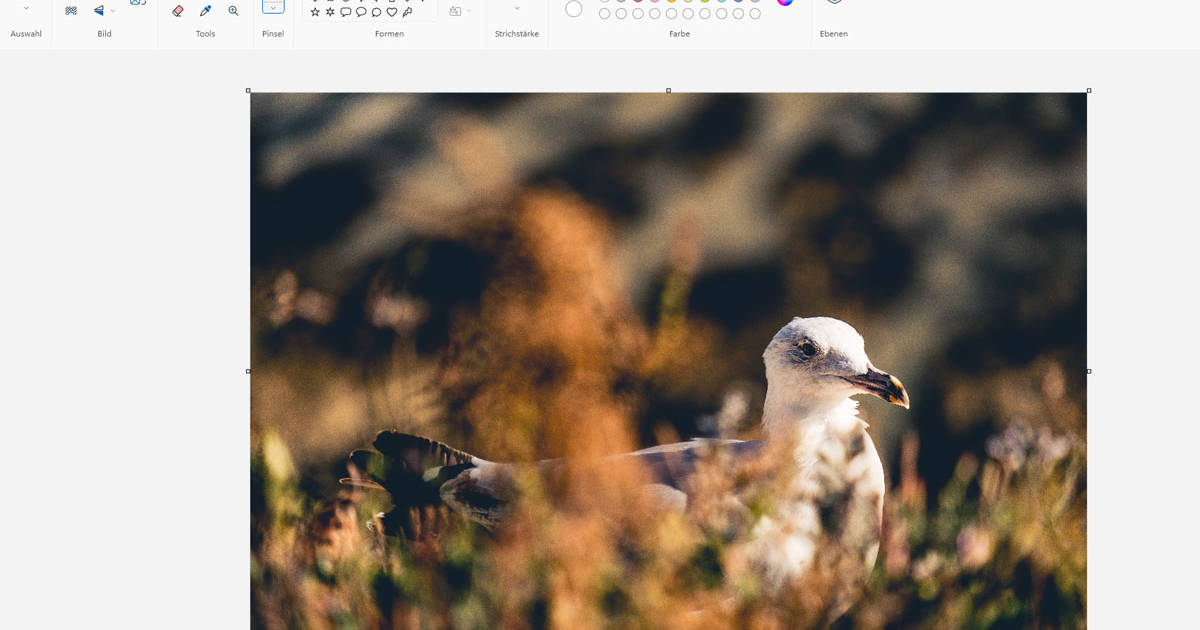Click the right-middle canvas resize handle
Viewport: 1200px width, 630px height.
click(x=1089, y=371)
